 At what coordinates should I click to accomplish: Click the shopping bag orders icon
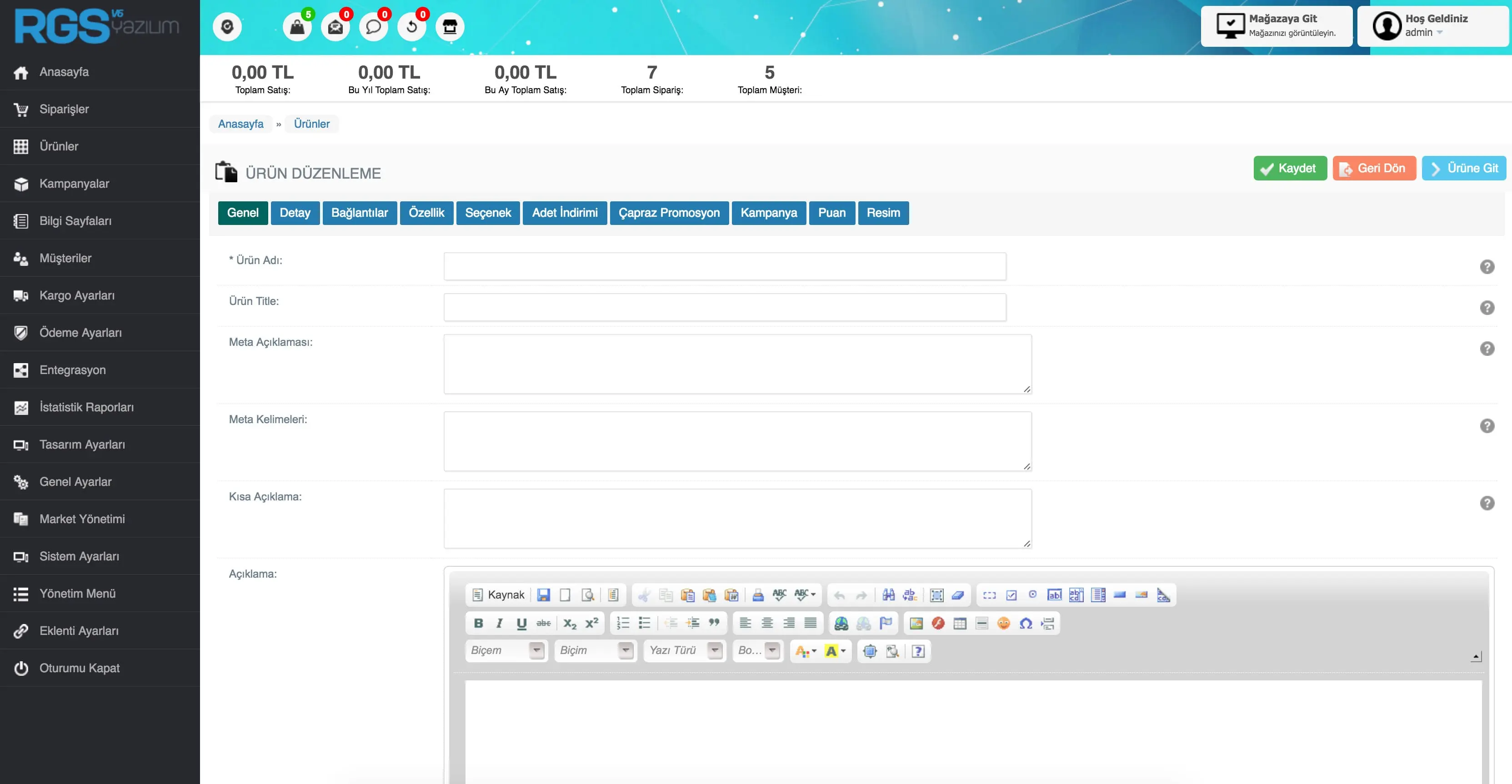coord(297,27)
